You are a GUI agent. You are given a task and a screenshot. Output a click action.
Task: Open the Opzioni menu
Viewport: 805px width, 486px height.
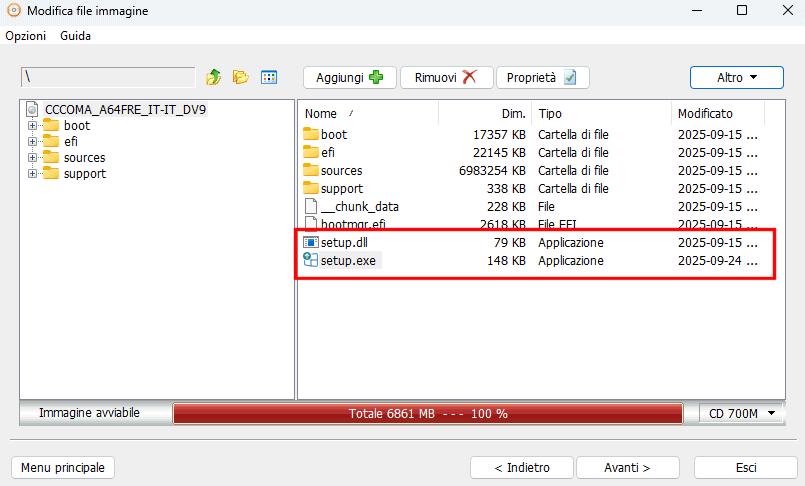(x=26, y=36)
